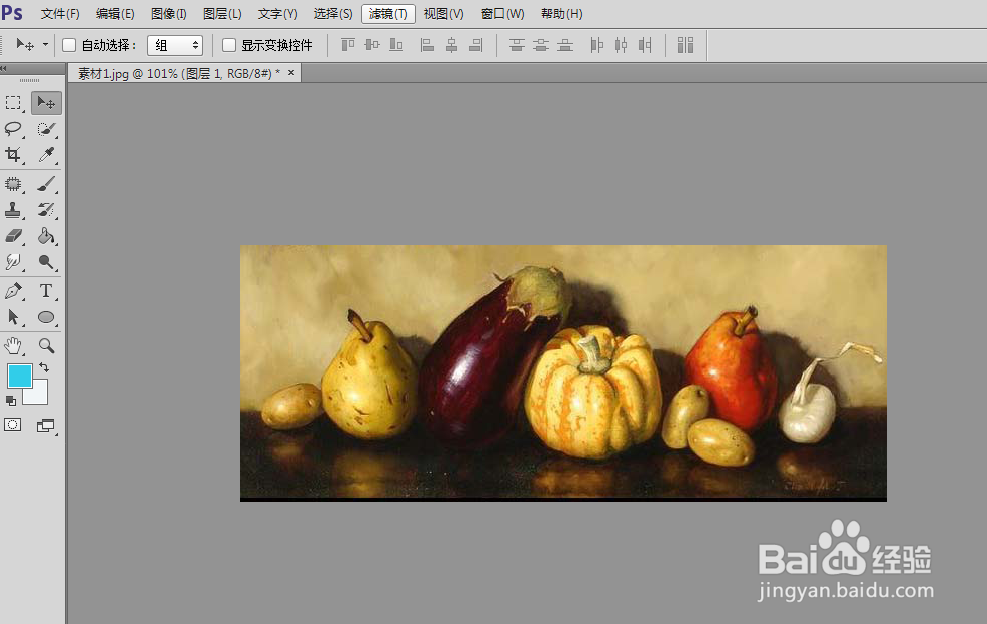987x624 pixels.
Task: Distribute right edges of layers
Action: 645,45
